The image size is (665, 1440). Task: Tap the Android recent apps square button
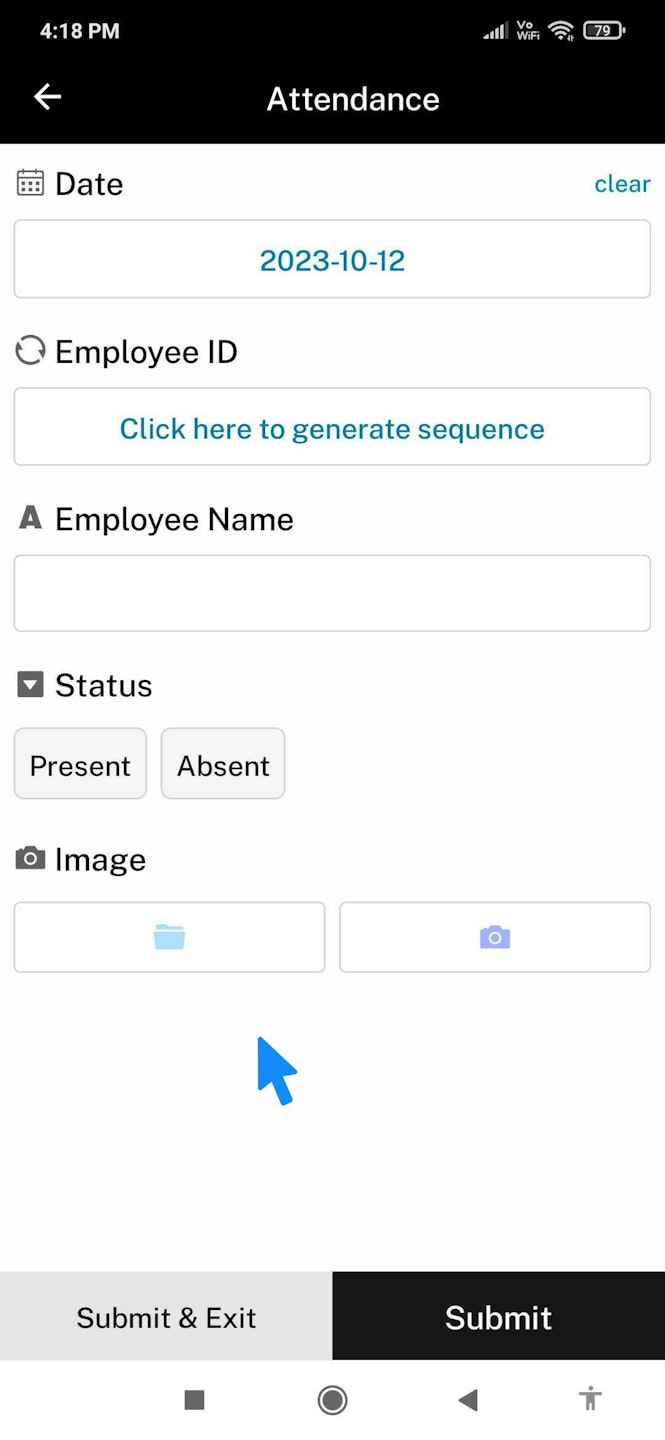click(194, 1400)
